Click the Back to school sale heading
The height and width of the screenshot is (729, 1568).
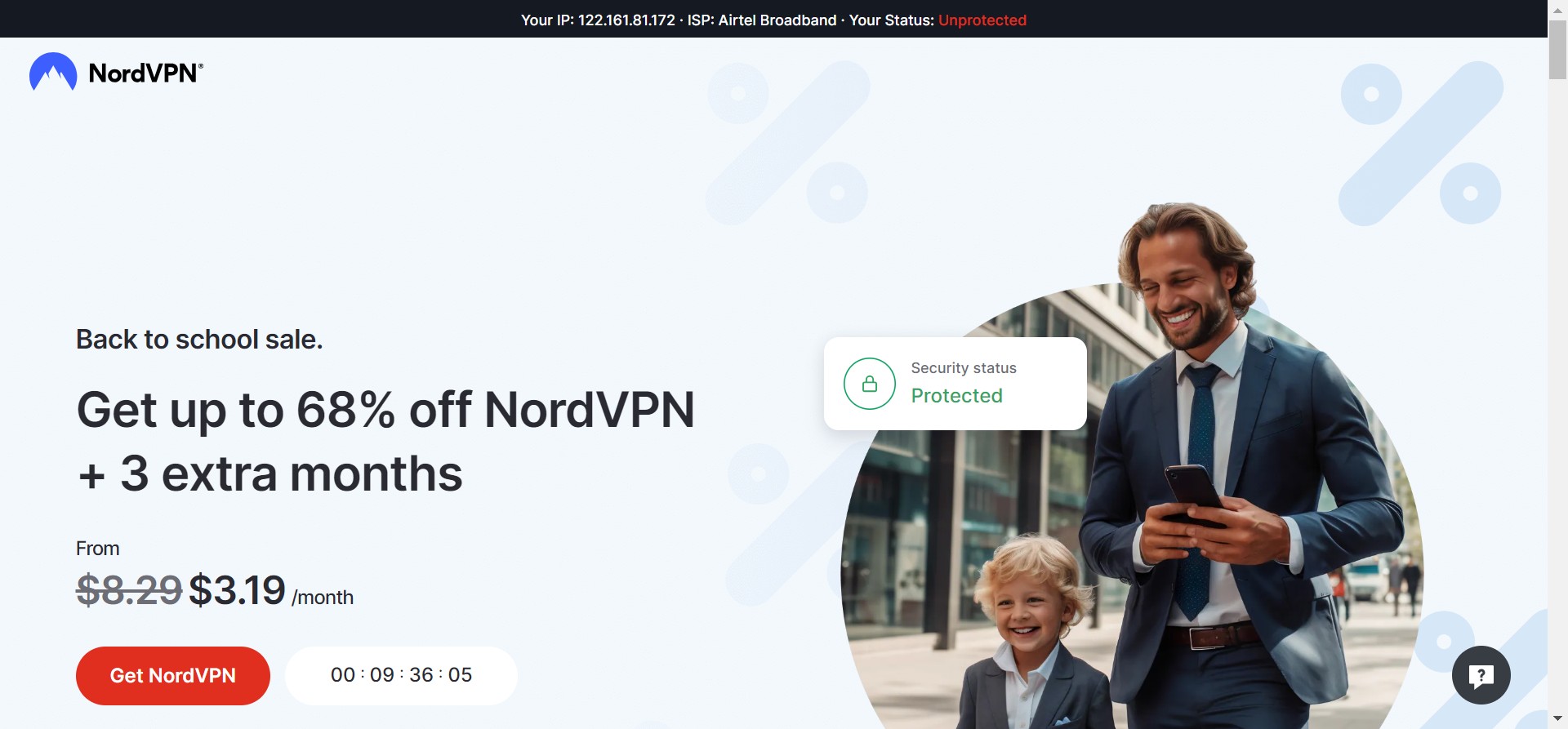click(x=199, y=340)
